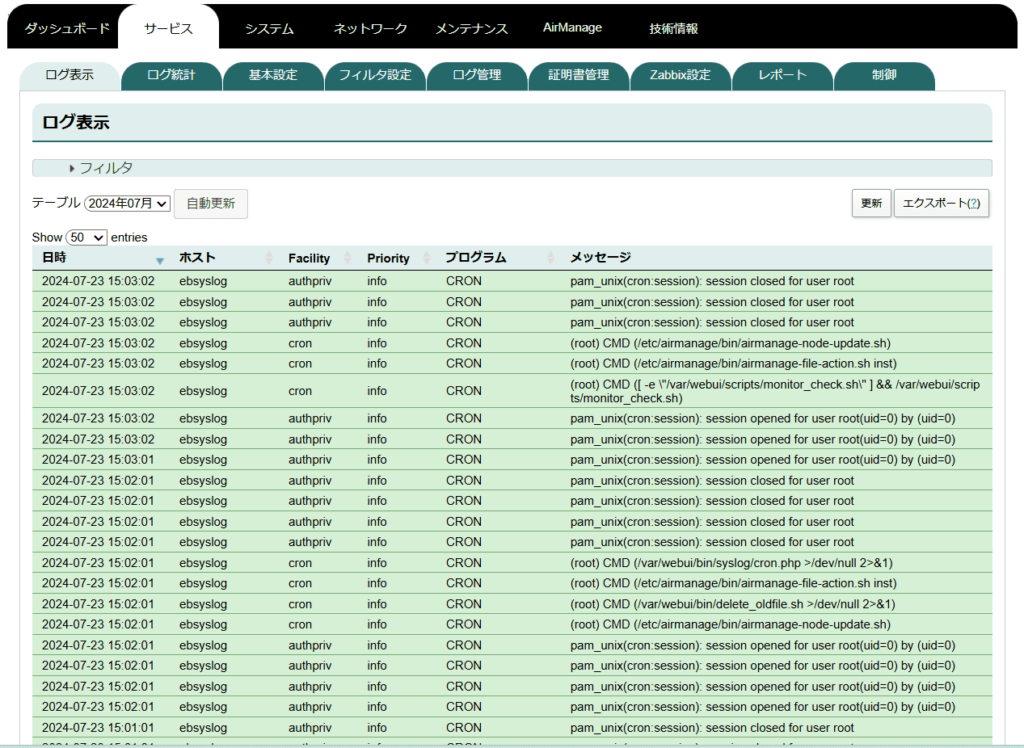Switch to the ログ統計 tab

point(171,75)
